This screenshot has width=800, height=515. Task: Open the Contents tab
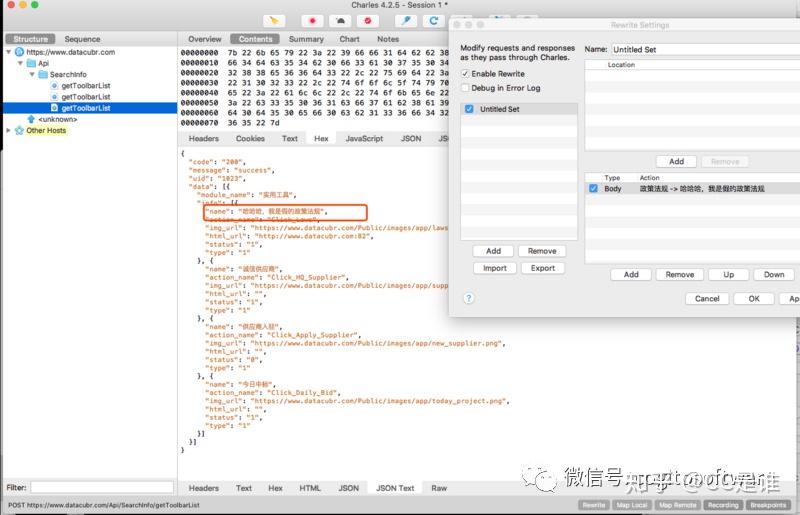tap(255, 39)
